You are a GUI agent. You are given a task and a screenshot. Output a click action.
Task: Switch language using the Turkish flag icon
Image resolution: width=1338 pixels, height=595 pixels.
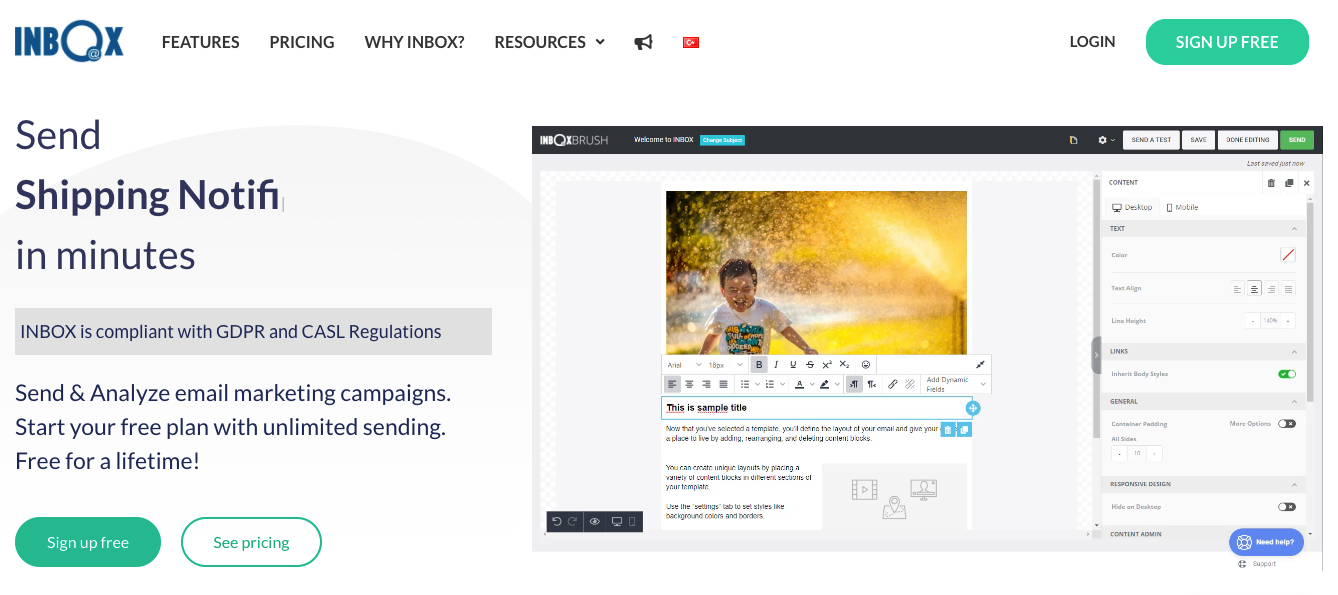[690, 42]
